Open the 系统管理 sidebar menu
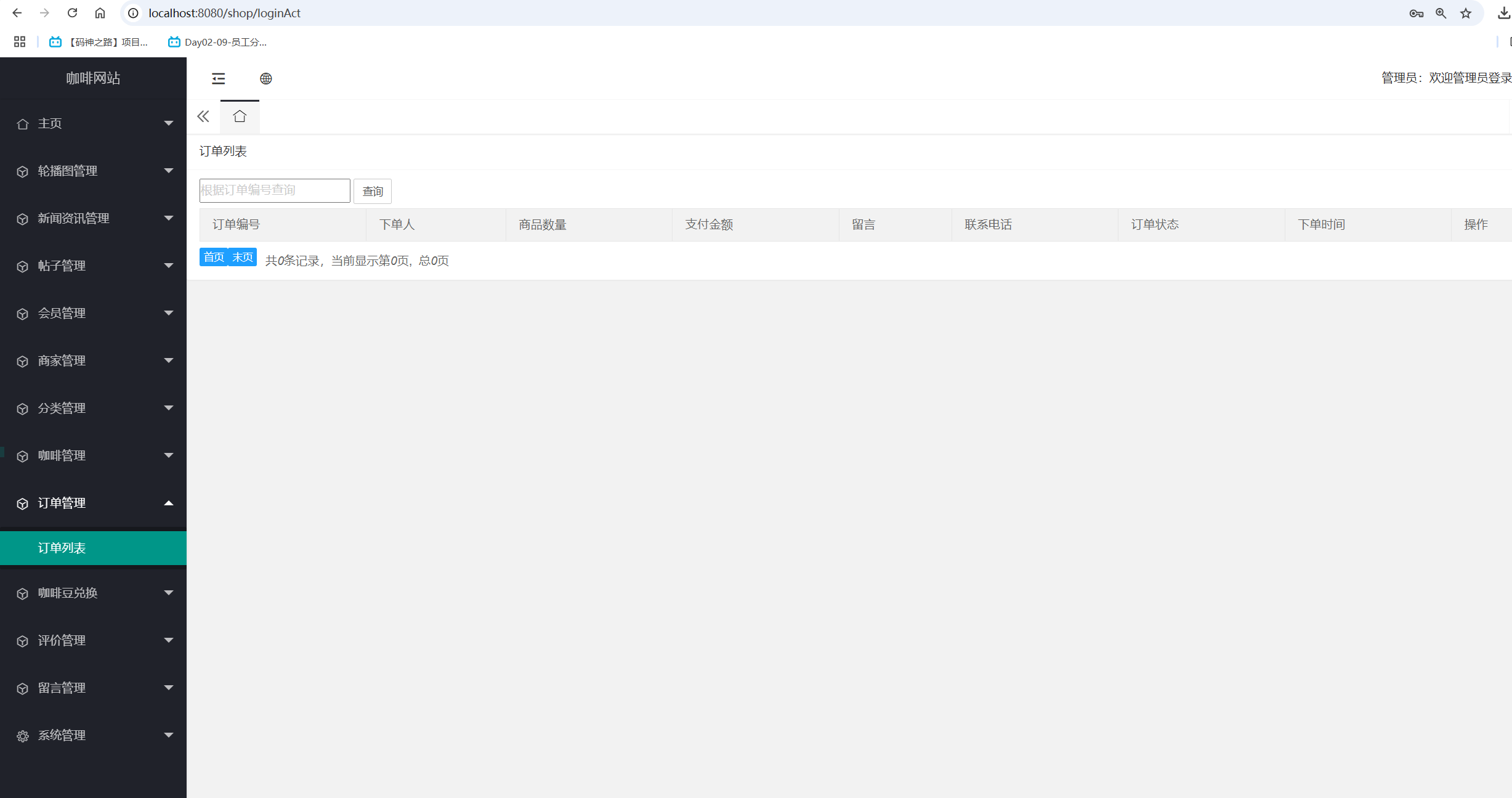The width and height of the screenshot is (1512, 798). coord(62,735)
